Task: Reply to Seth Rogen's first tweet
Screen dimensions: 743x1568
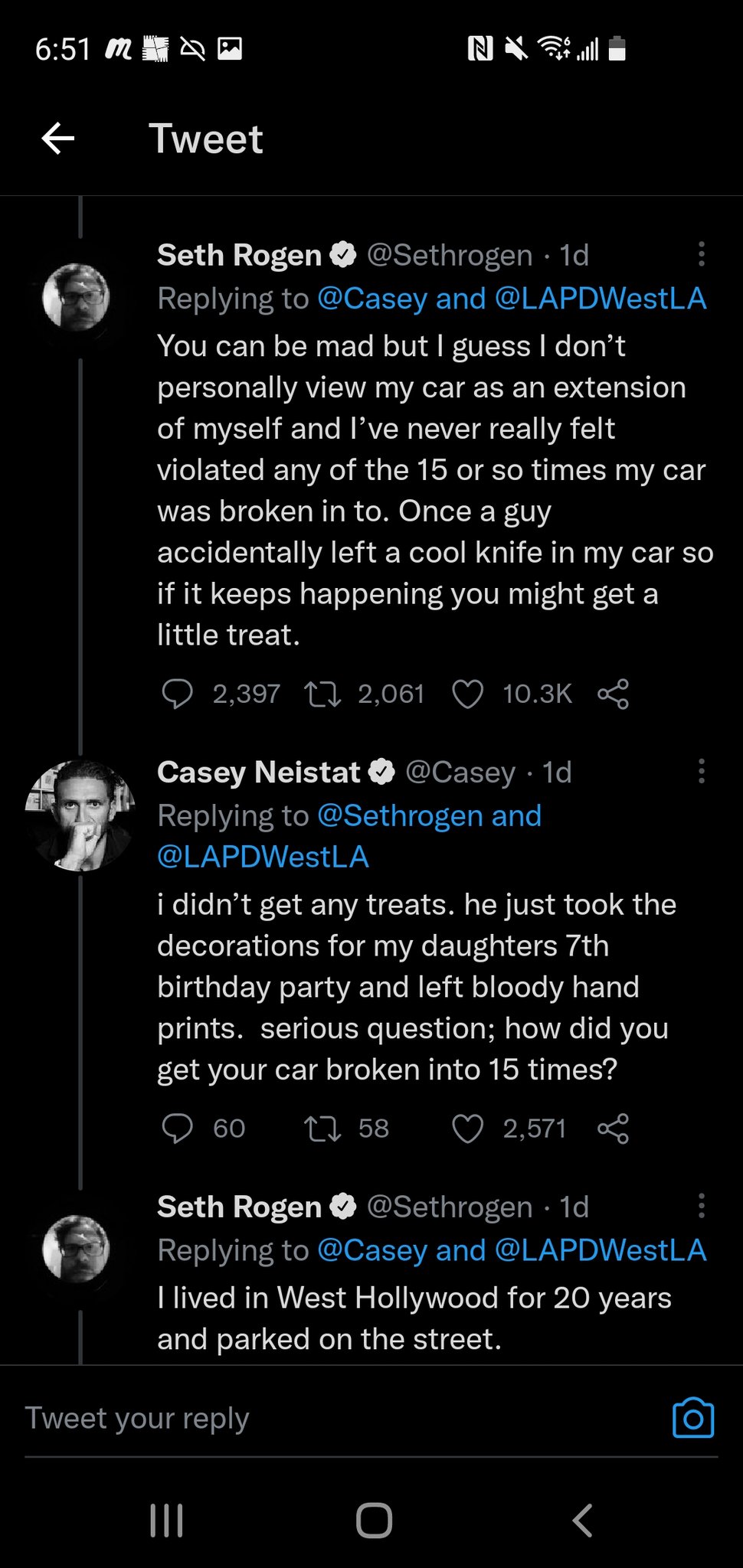Action: (177, 694)
